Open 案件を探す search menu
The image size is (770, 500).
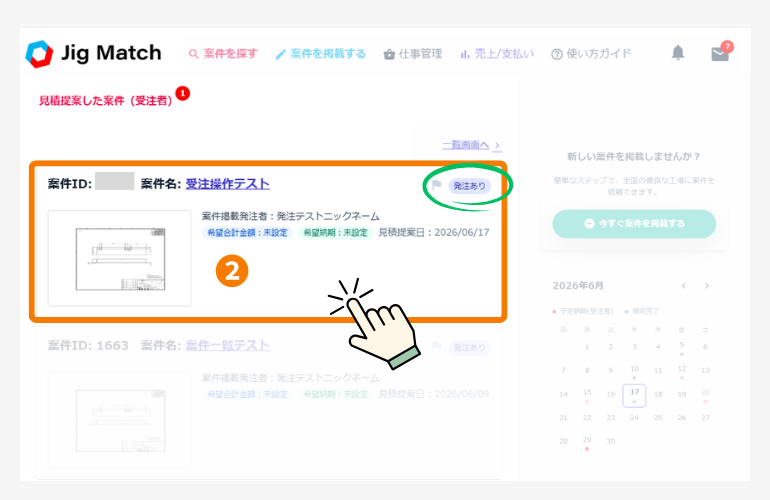[x=223, y=54]
